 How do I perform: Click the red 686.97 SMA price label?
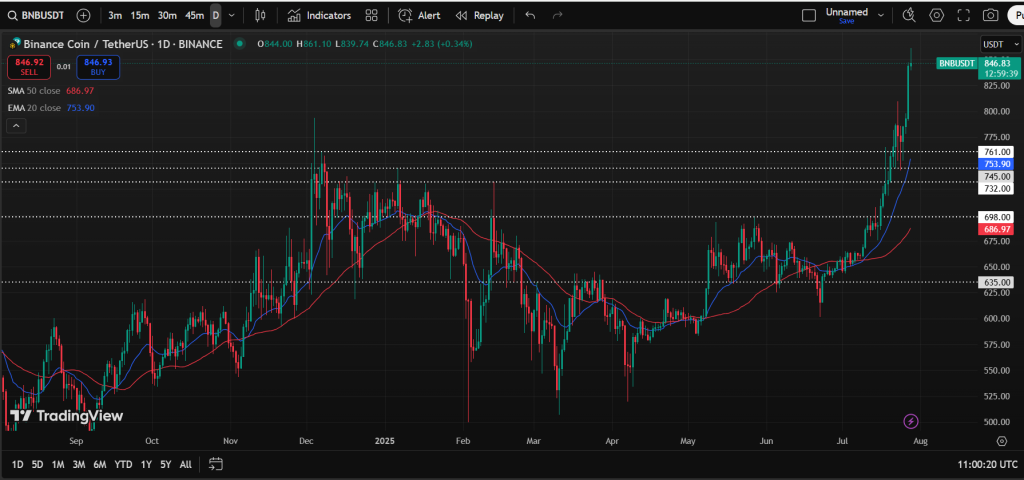point(997,229)
